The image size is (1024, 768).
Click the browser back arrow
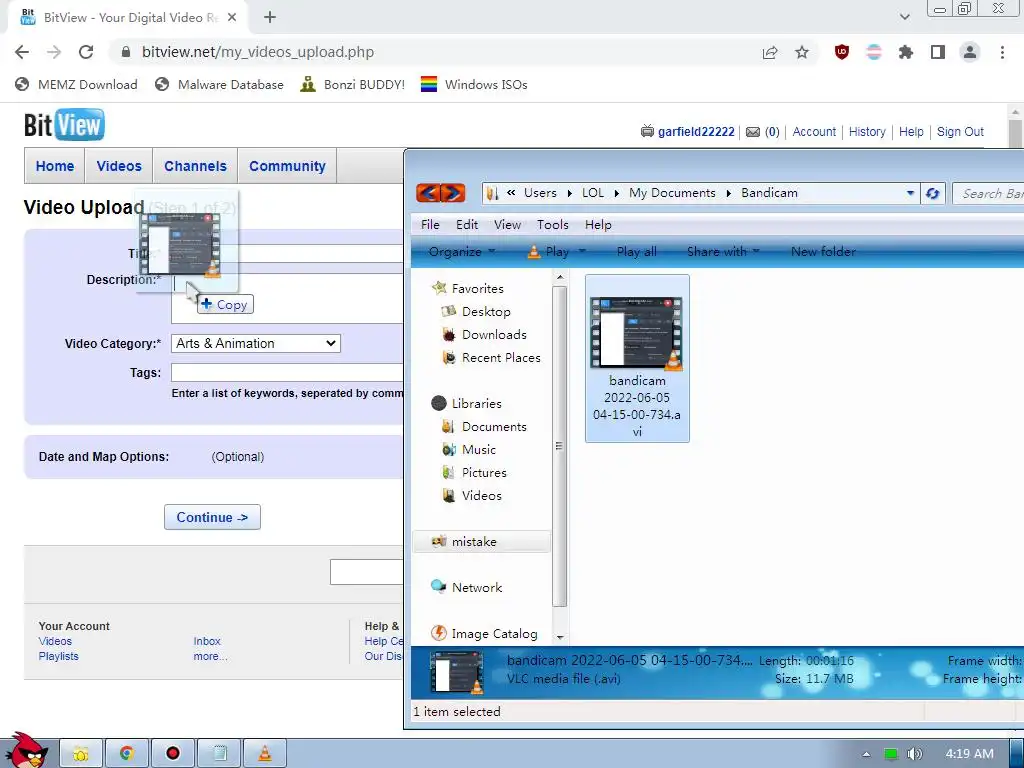coord(22,52)
